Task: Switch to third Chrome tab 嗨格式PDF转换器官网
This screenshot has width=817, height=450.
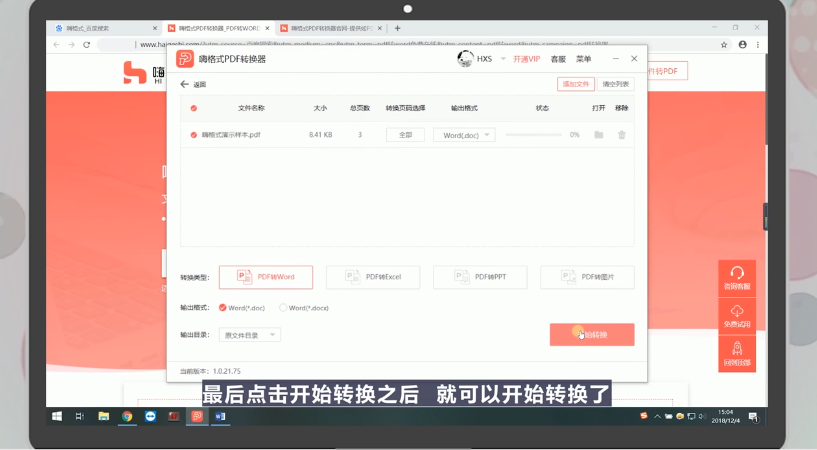Action: (331, 28)
